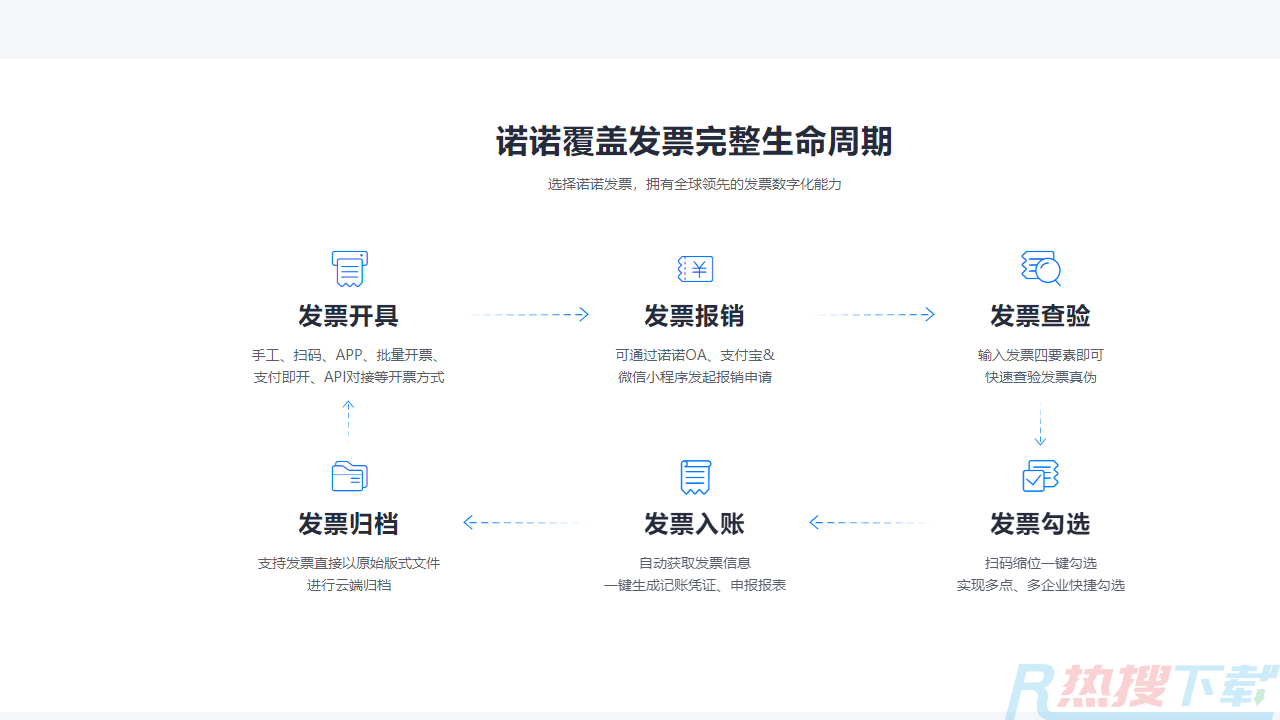Select the 发票归档 heading
Image resolution: width=1280 pixels, height=720 pixels.
point(349,524)
